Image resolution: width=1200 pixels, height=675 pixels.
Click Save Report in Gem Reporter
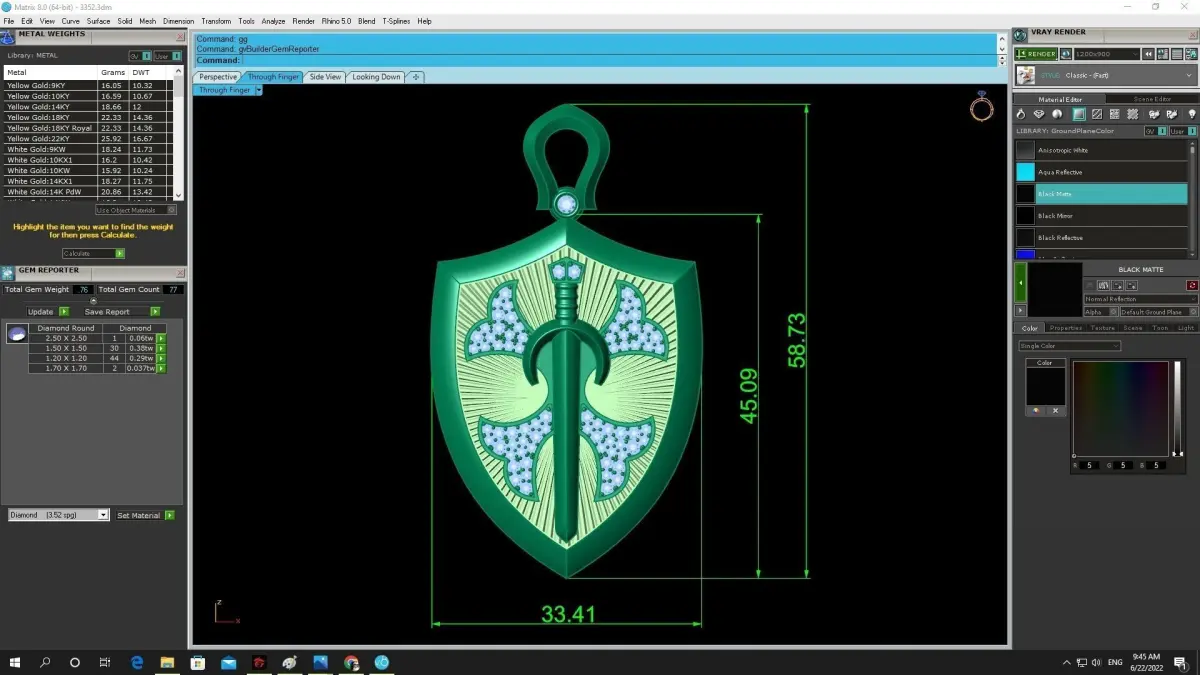[x=122, y=311]
